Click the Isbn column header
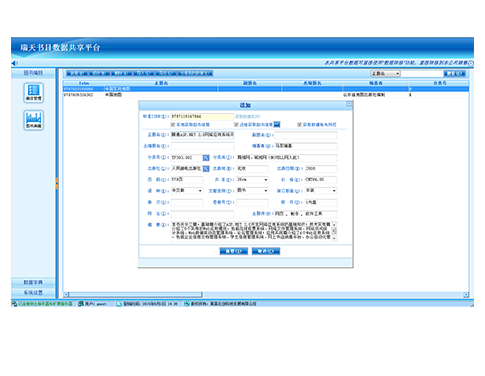 pyautogui.click(x=84, y=83)
